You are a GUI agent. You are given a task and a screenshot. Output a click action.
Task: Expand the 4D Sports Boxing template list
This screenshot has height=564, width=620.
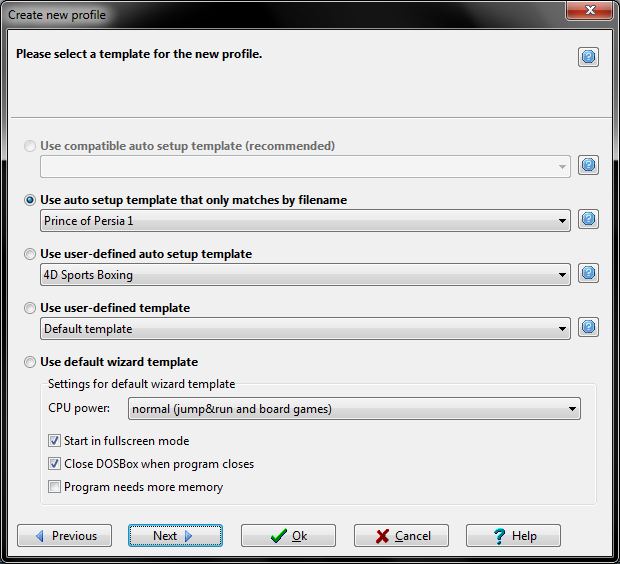click(305, 274)
